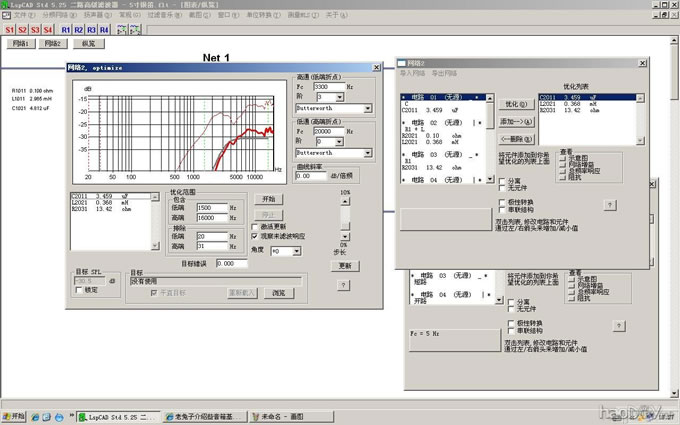Expand the high-pass 阶 order dropdown
The height and width of the screenshot is (425, 680).
coord(340,98)
